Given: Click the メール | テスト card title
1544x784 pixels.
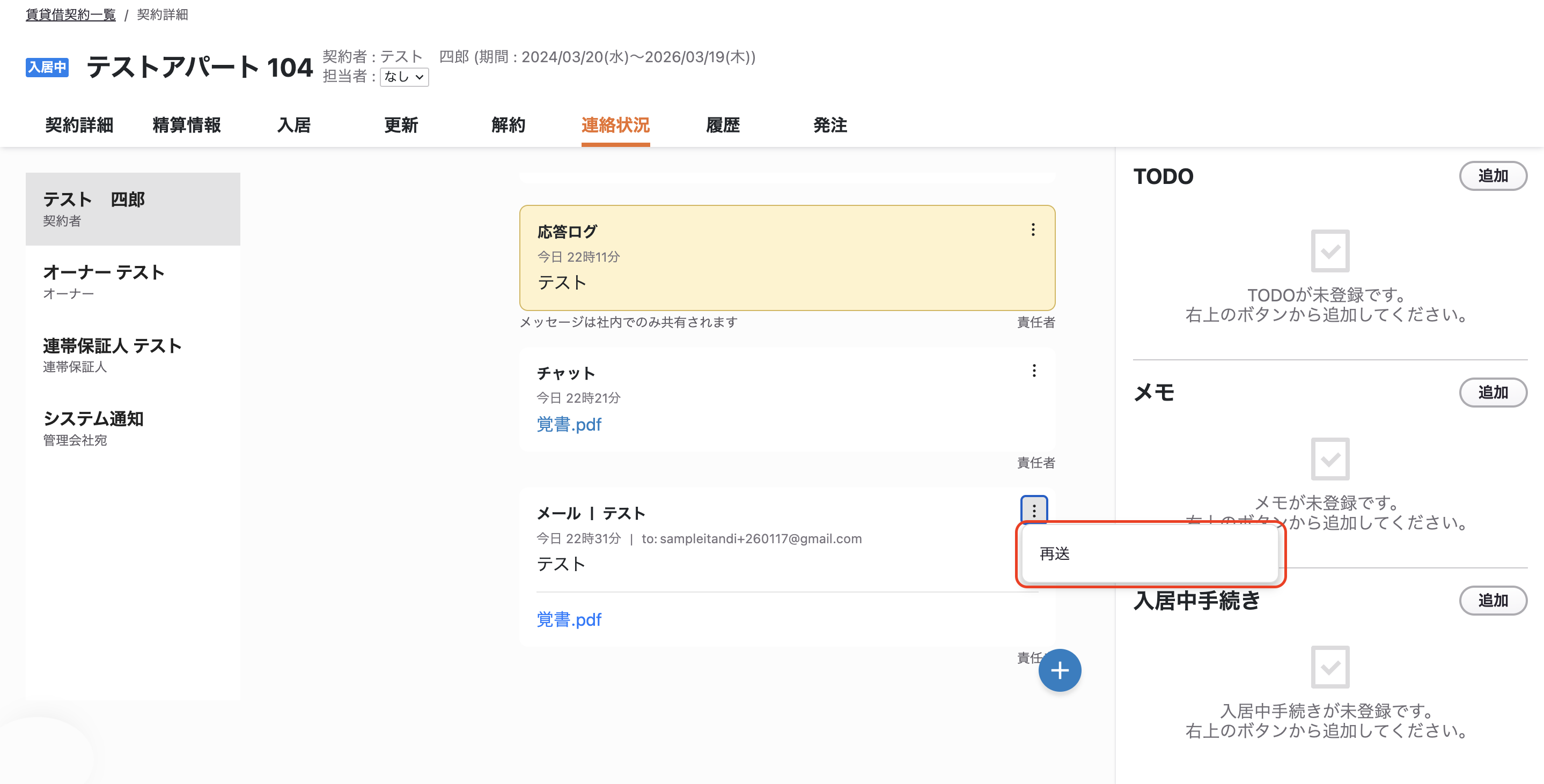Looking at the screenshot, I should pyautogui.click(x=590, y=513).
